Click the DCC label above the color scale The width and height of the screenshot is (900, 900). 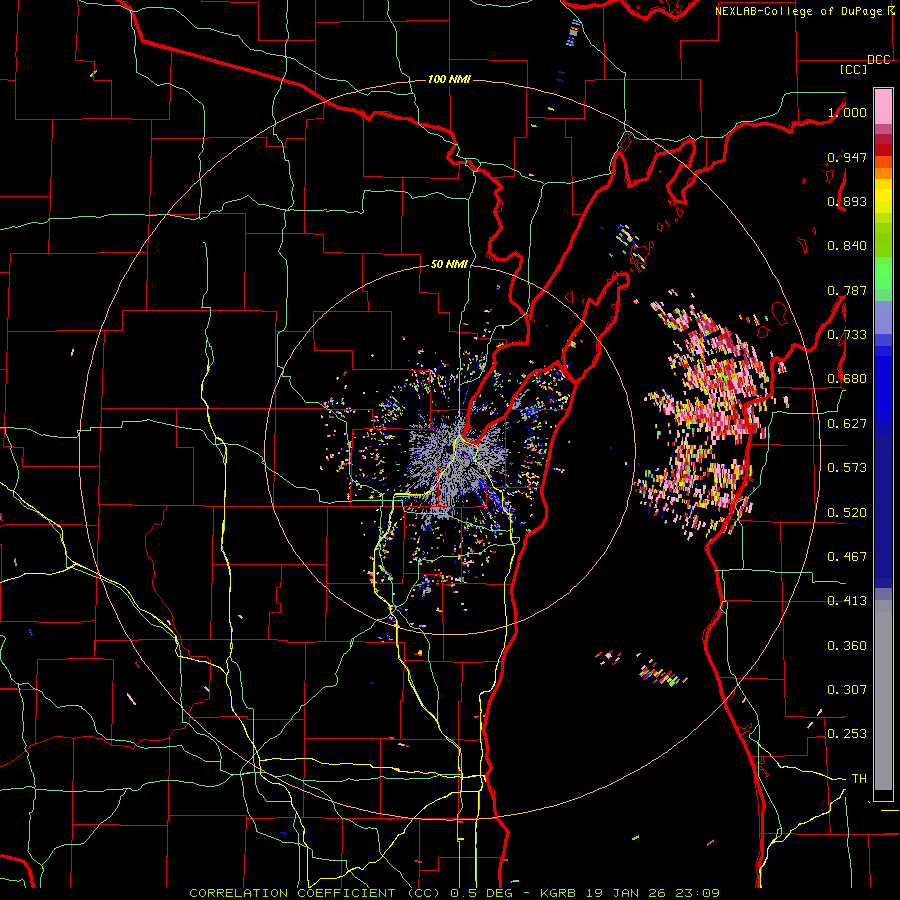click(879, 60)
